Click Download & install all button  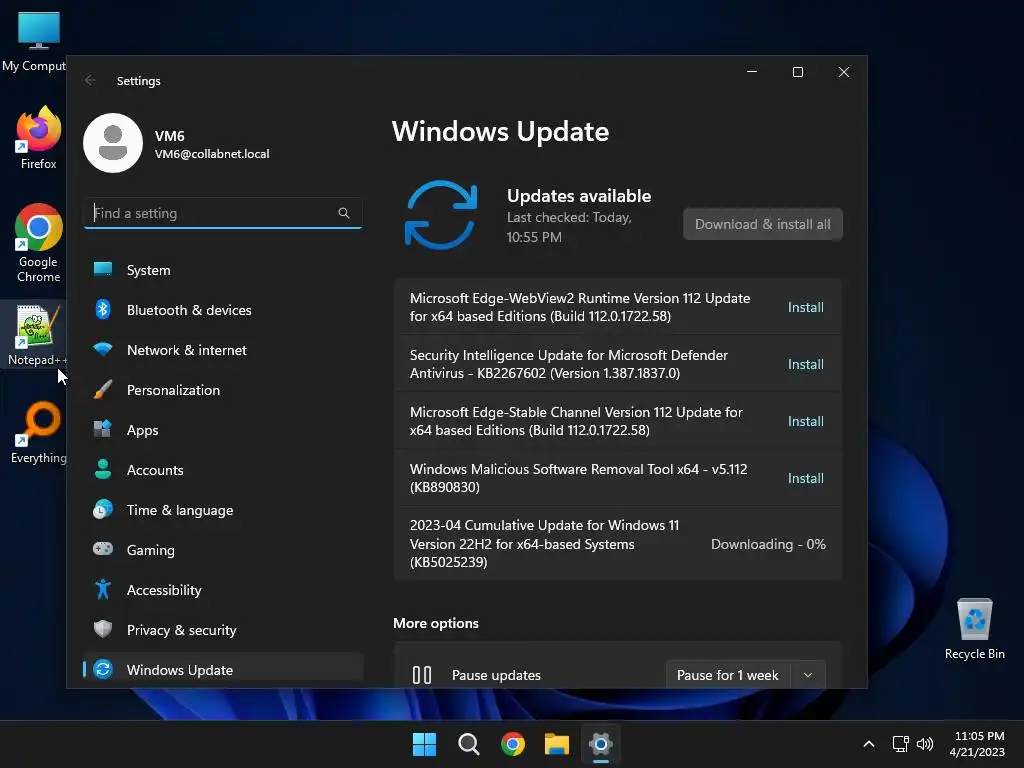[763, 224]
